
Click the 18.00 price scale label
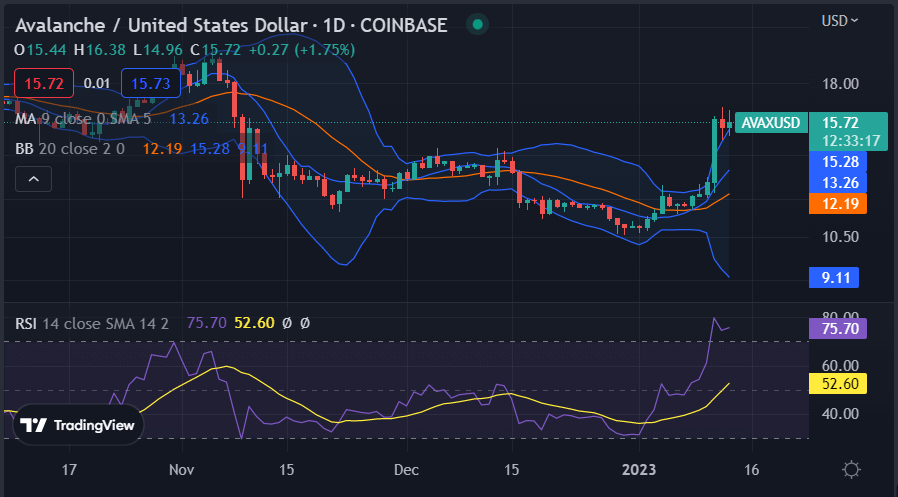840,84
